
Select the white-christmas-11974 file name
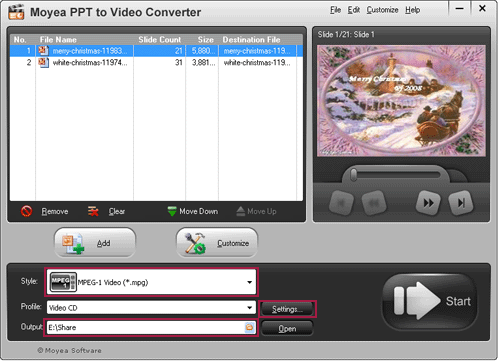pos(90,62)
